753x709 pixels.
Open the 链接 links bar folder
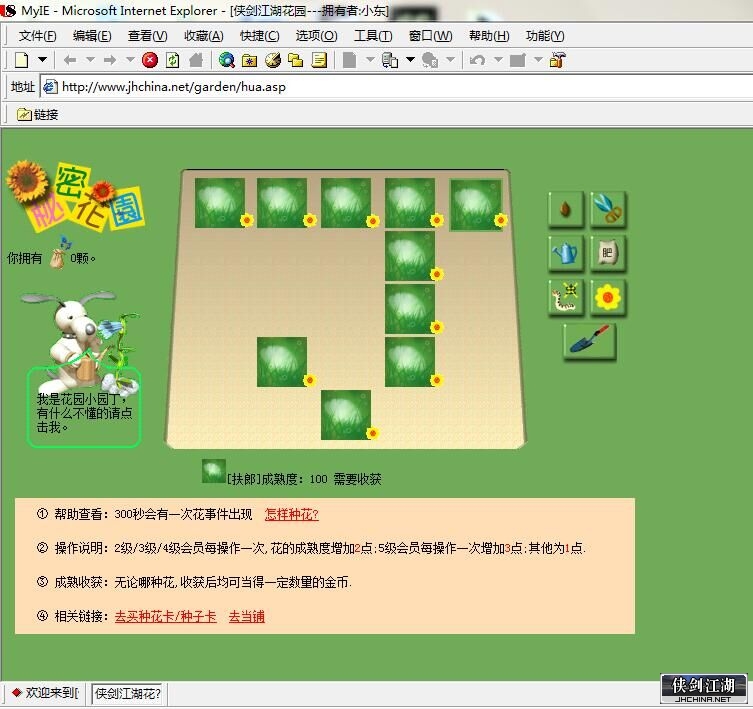37,114
